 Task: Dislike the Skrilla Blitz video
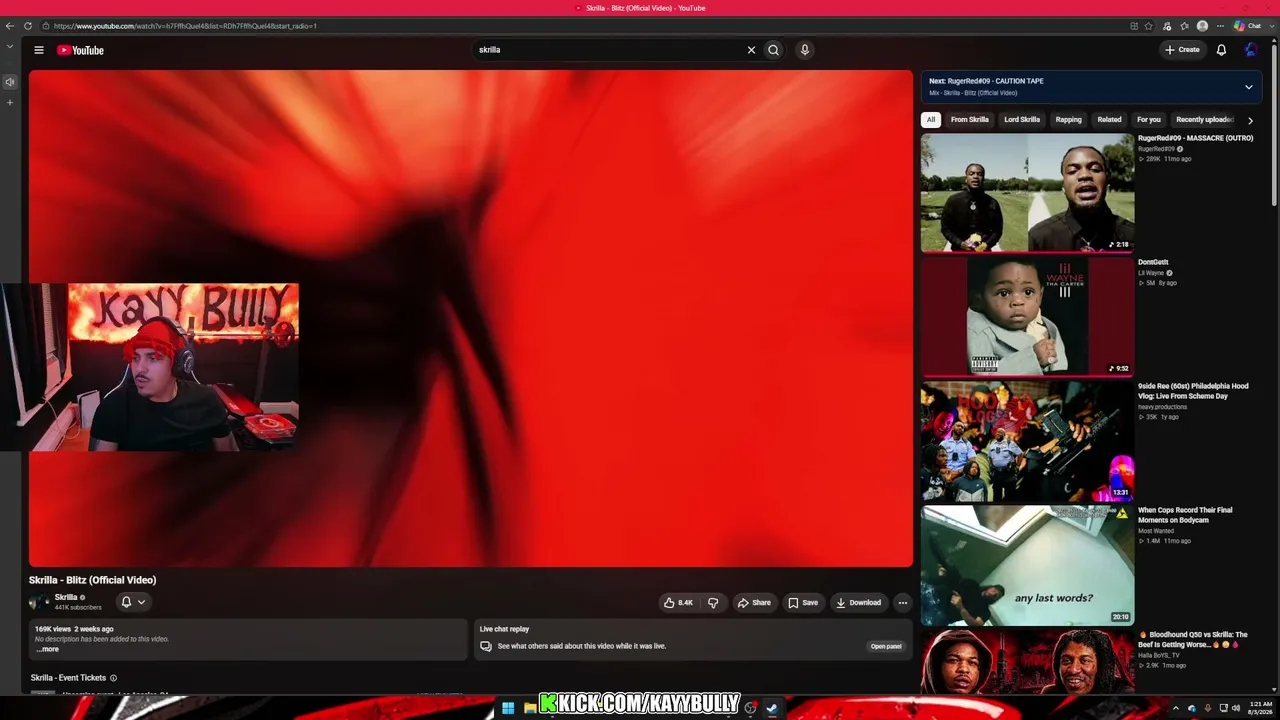coord(713,603)
